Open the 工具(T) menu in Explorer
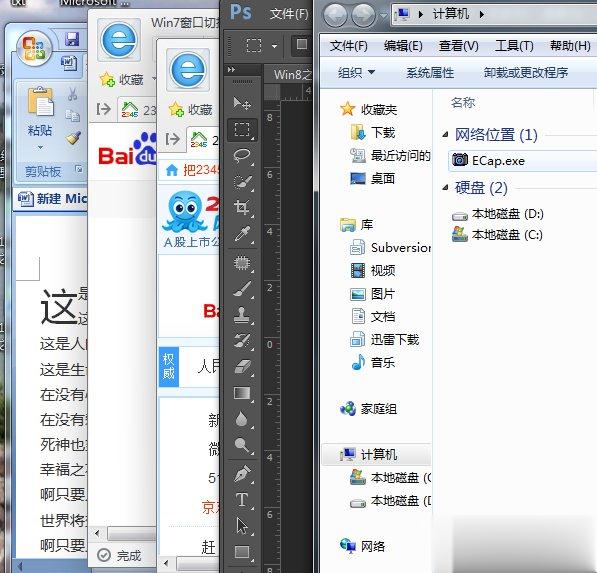The image size is (597, 573). pyautogui.click(x=514, y=46)
